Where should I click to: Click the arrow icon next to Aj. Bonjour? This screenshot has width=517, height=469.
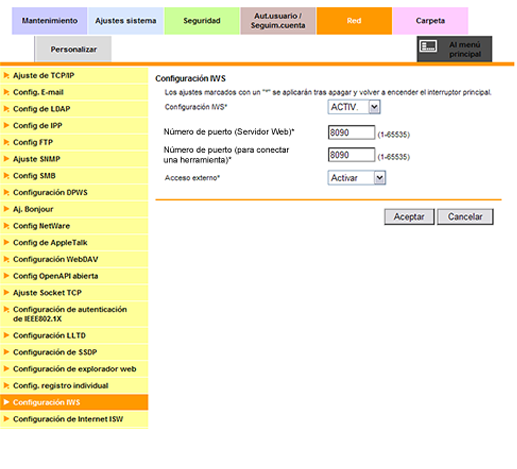[6, 209]
